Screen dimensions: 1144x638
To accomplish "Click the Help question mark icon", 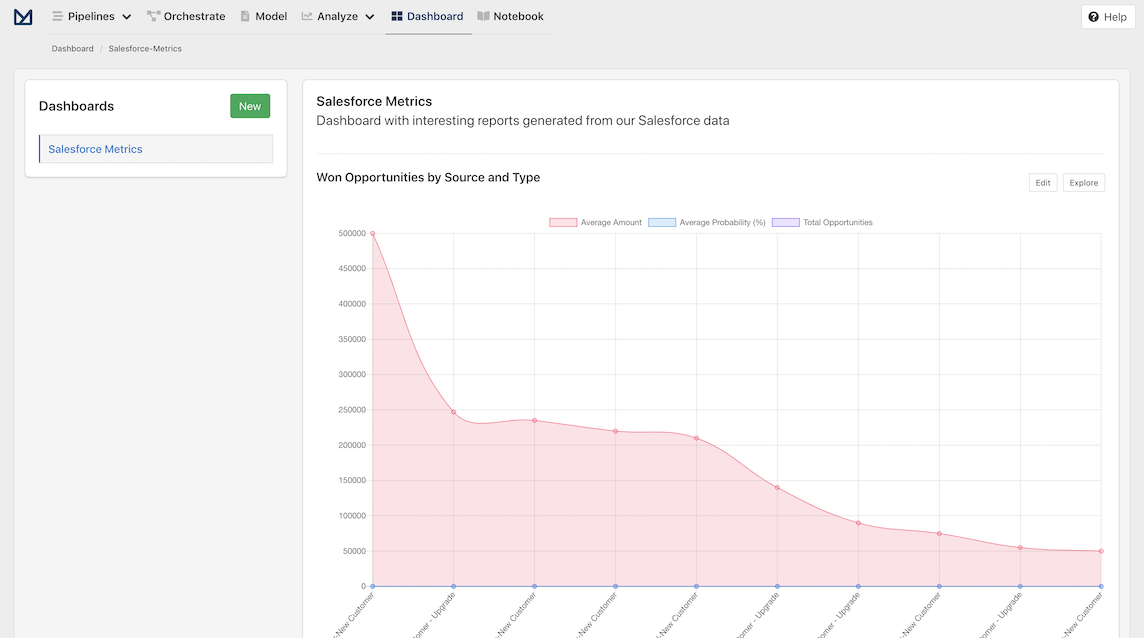I will [1093, 17].
